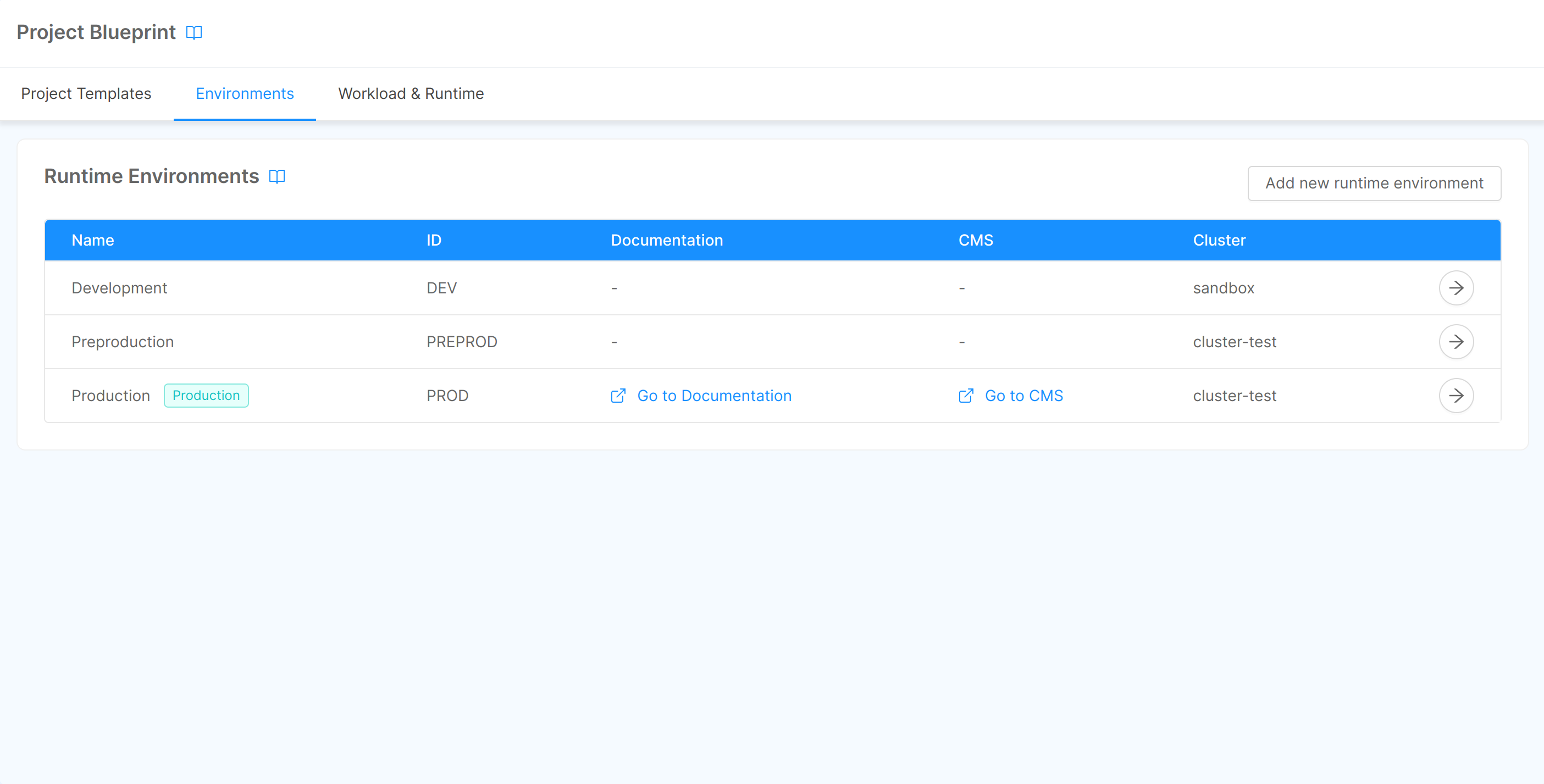1544x784 pixels.
Task: Click the cluster-test value for Production
Action: 1233,395
